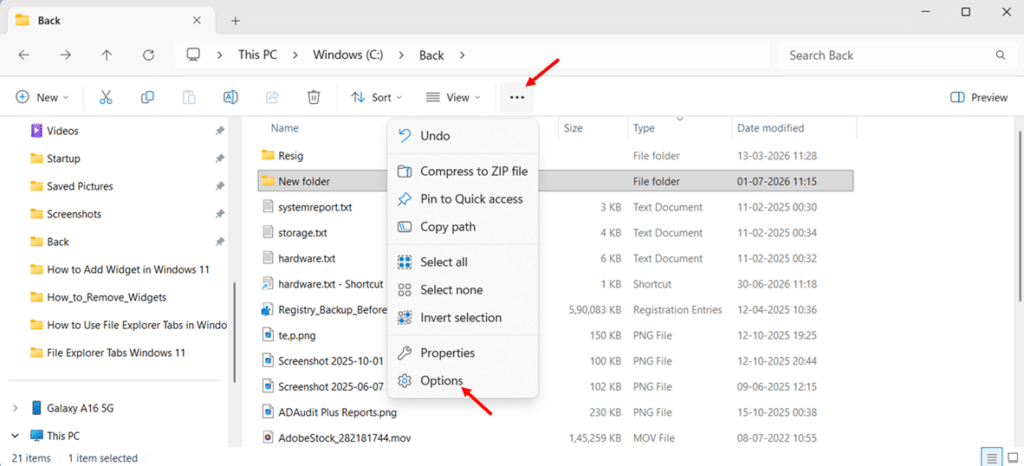1024x466 pixels.
Task: Sort by the Type column header
Action: 644,129
